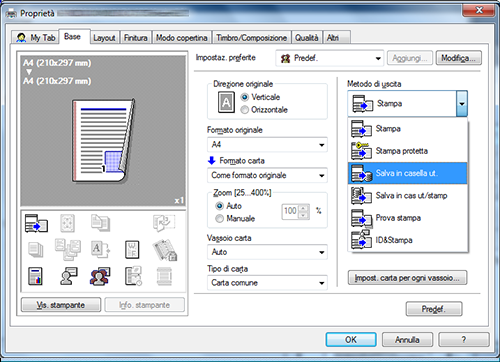Choose Salva in cas ut/stamp option

[x=408, y=195]
